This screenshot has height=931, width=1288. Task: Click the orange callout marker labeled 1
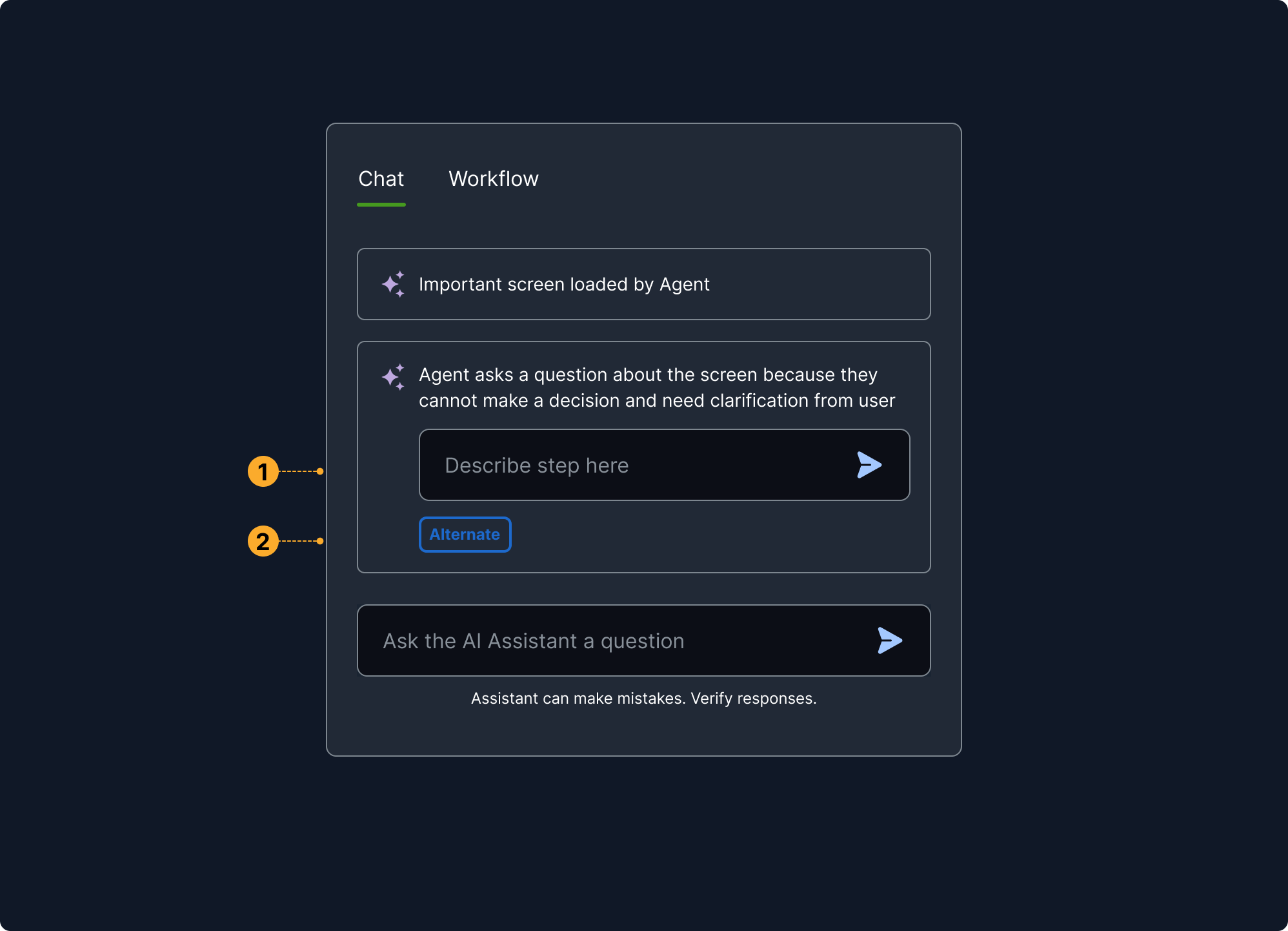pos(263,472)
